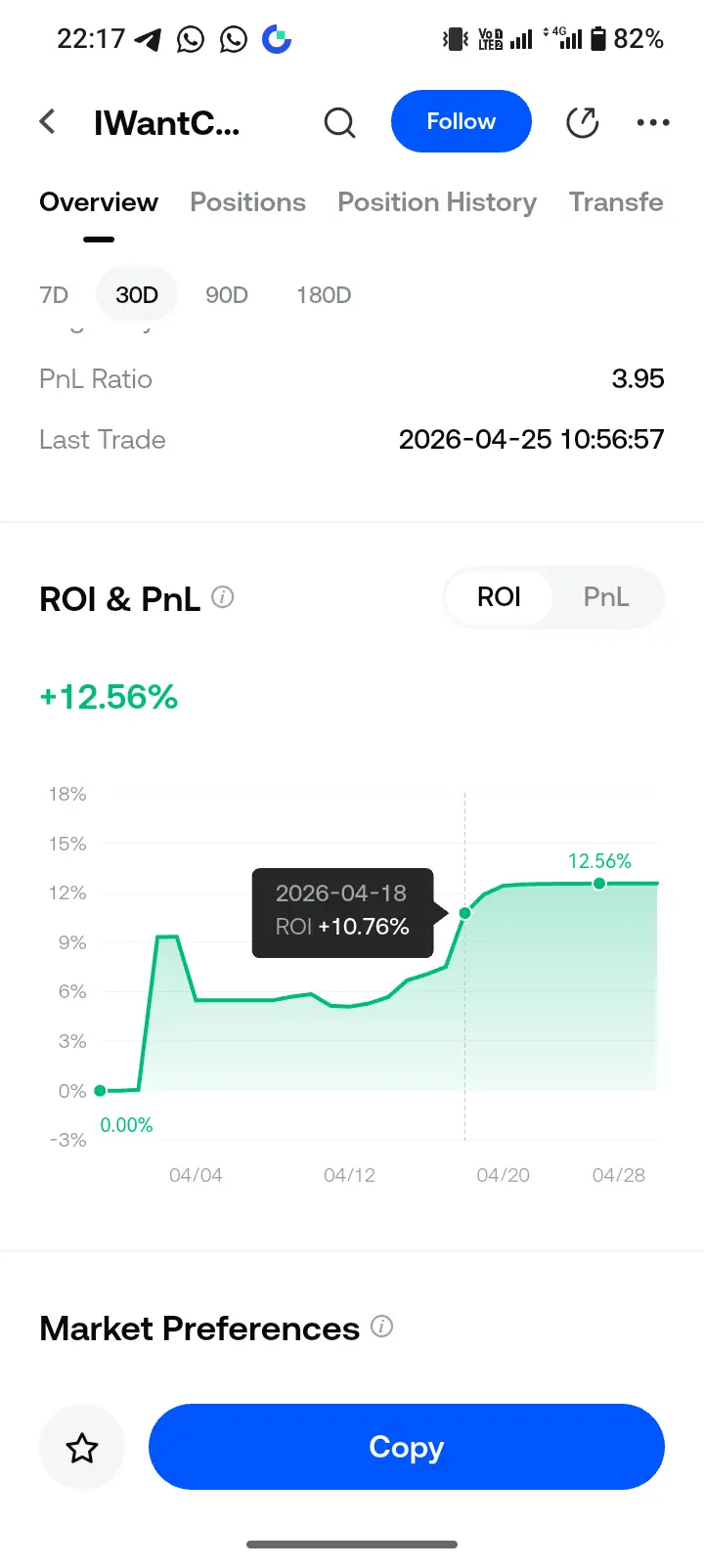Open the search magnifier icon
Image resolution: width=704 pixels, height=1568 pixels.
click(339, 123)
